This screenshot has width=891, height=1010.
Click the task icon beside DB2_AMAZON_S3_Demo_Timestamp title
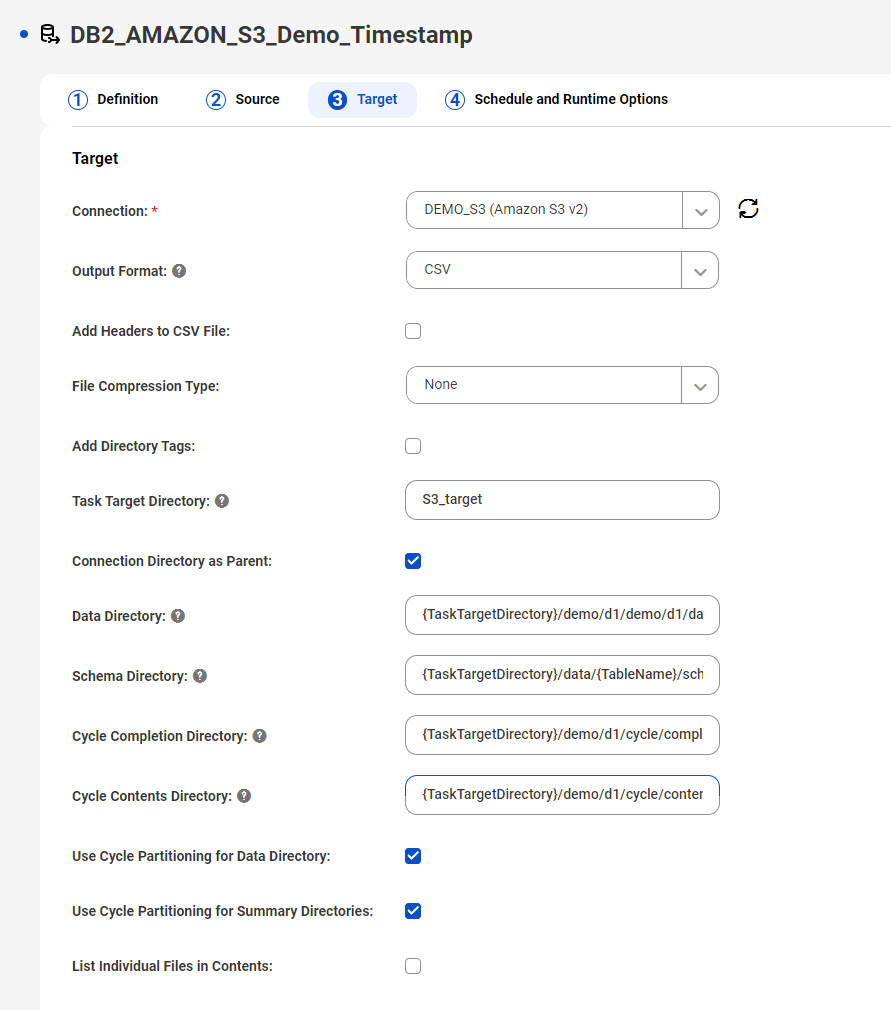50,34
